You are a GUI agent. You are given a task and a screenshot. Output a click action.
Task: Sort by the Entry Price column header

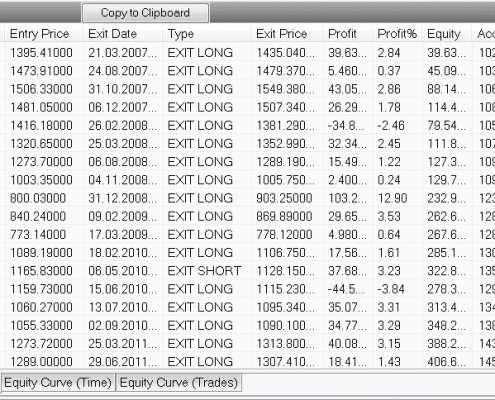pyautogui.click(x=44, y=34)
